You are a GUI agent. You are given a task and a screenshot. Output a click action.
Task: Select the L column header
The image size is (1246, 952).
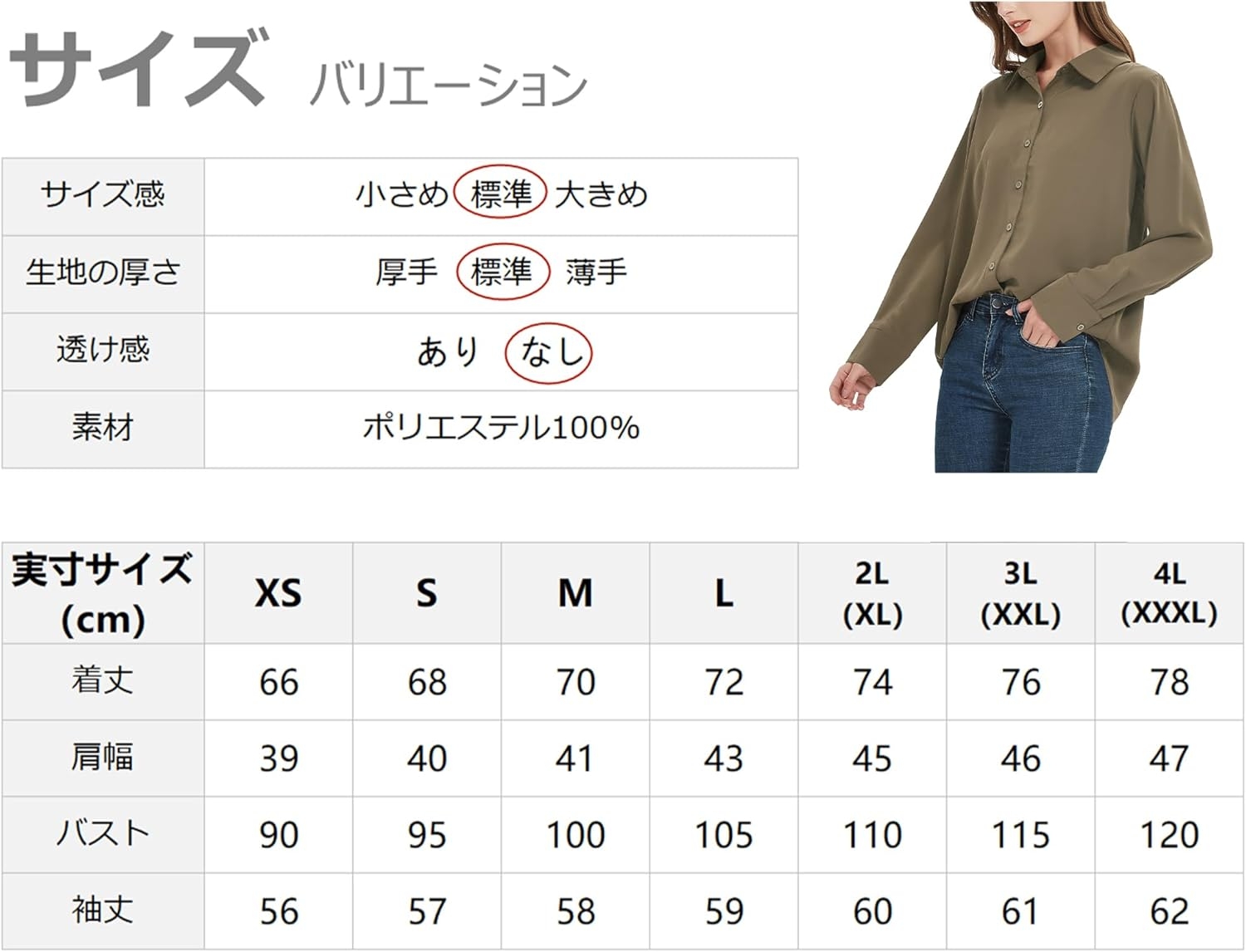[724, 593]
